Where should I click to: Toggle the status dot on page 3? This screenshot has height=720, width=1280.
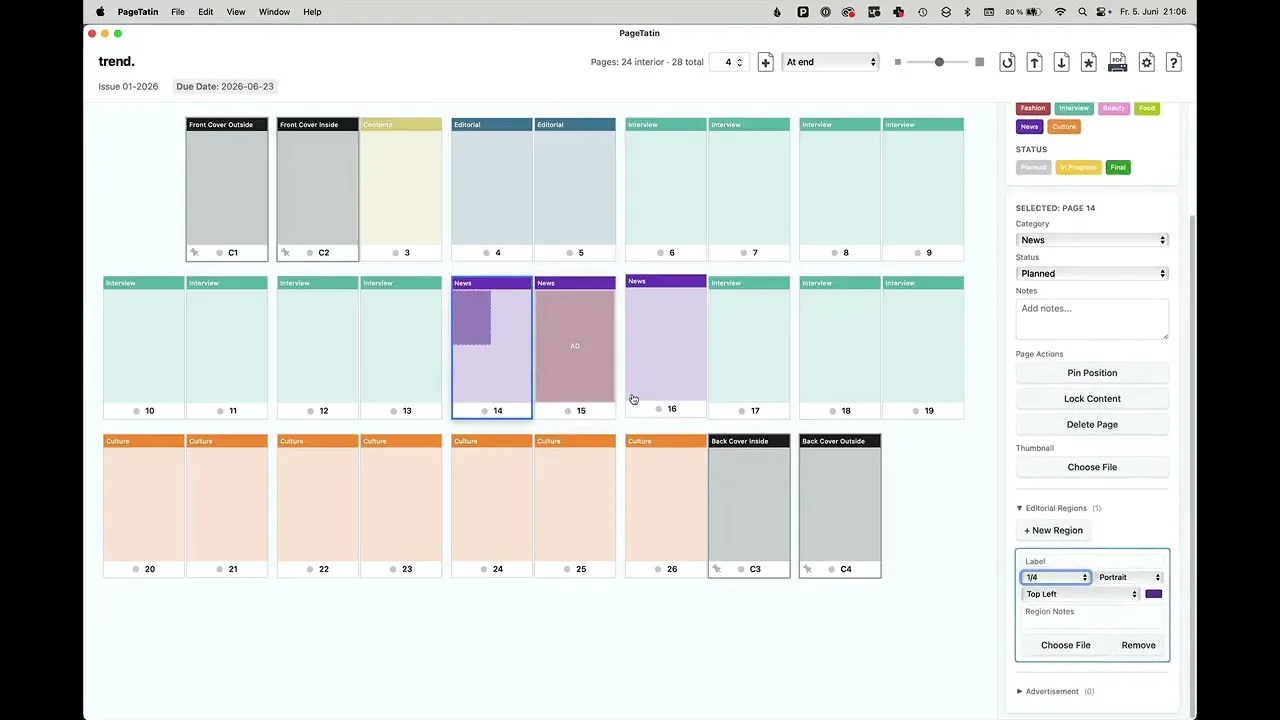[395, 253]
